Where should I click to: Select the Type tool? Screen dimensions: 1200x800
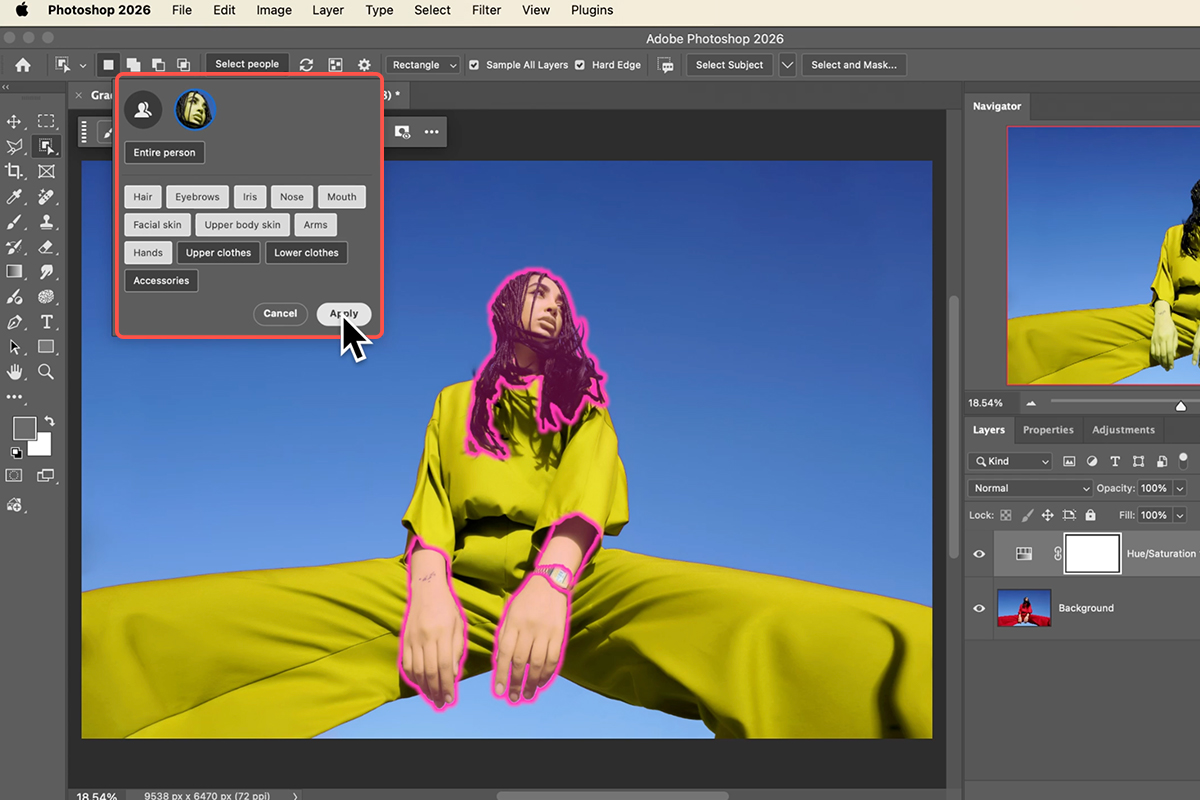click(x=46, y=322)
